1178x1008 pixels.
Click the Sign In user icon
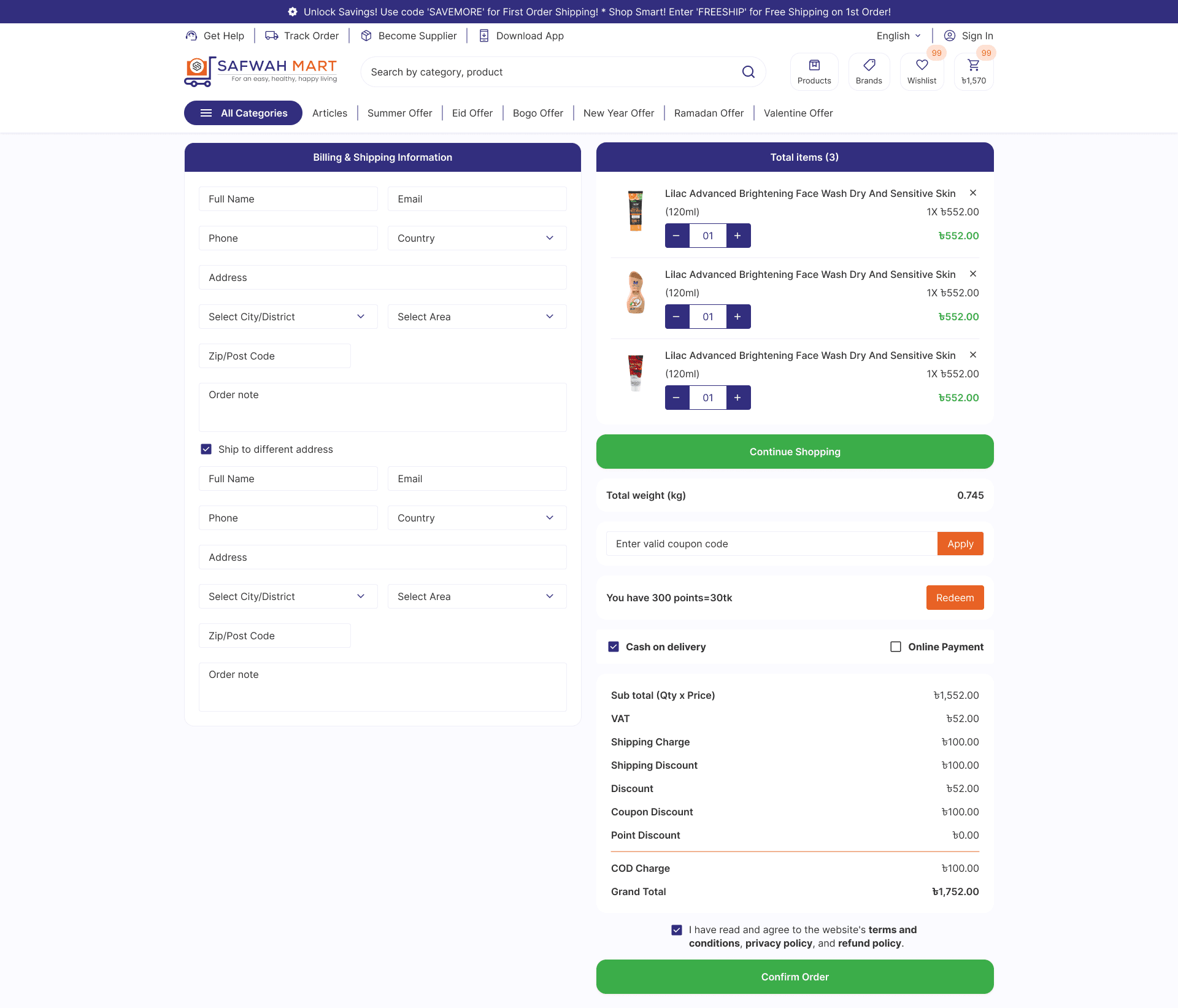pyautogui.click(x=950, y=36)
